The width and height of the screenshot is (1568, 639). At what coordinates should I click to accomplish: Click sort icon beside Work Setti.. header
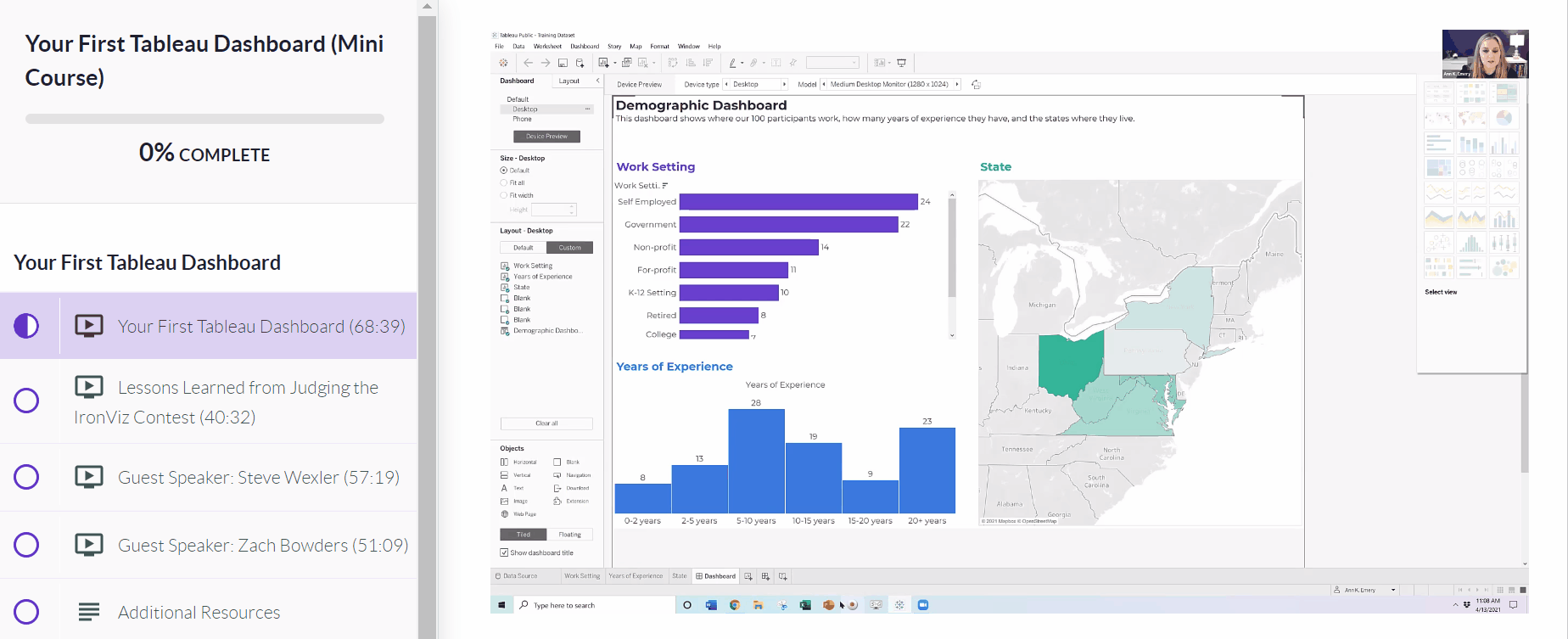(665, 185)
